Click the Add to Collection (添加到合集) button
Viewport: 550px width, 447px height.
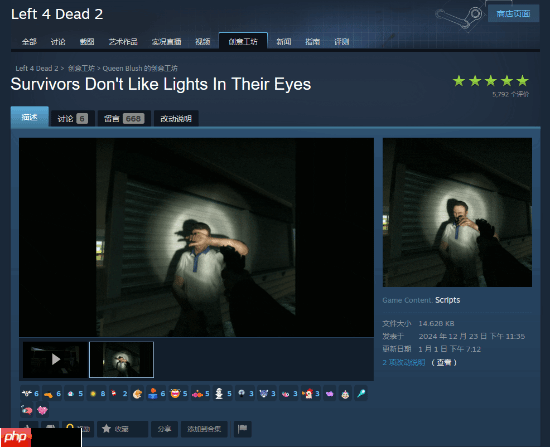coord(204,429)
